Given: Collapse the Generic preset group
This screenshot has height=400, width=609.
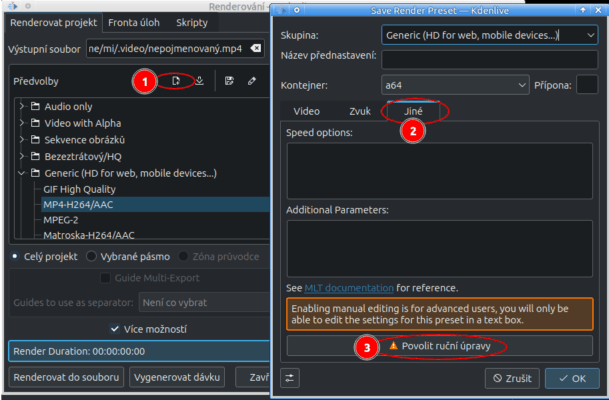Looking at the screenshot, I should (23, 173).
